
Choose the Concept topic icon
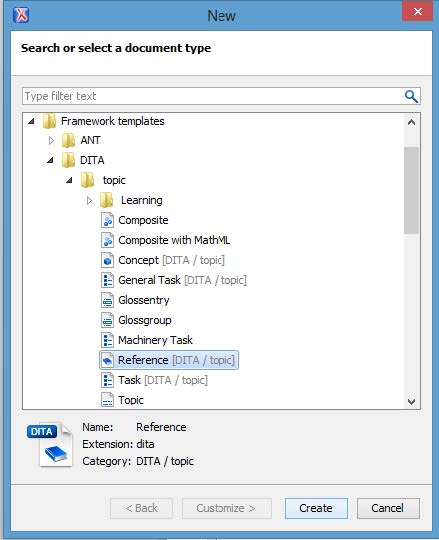107,260
